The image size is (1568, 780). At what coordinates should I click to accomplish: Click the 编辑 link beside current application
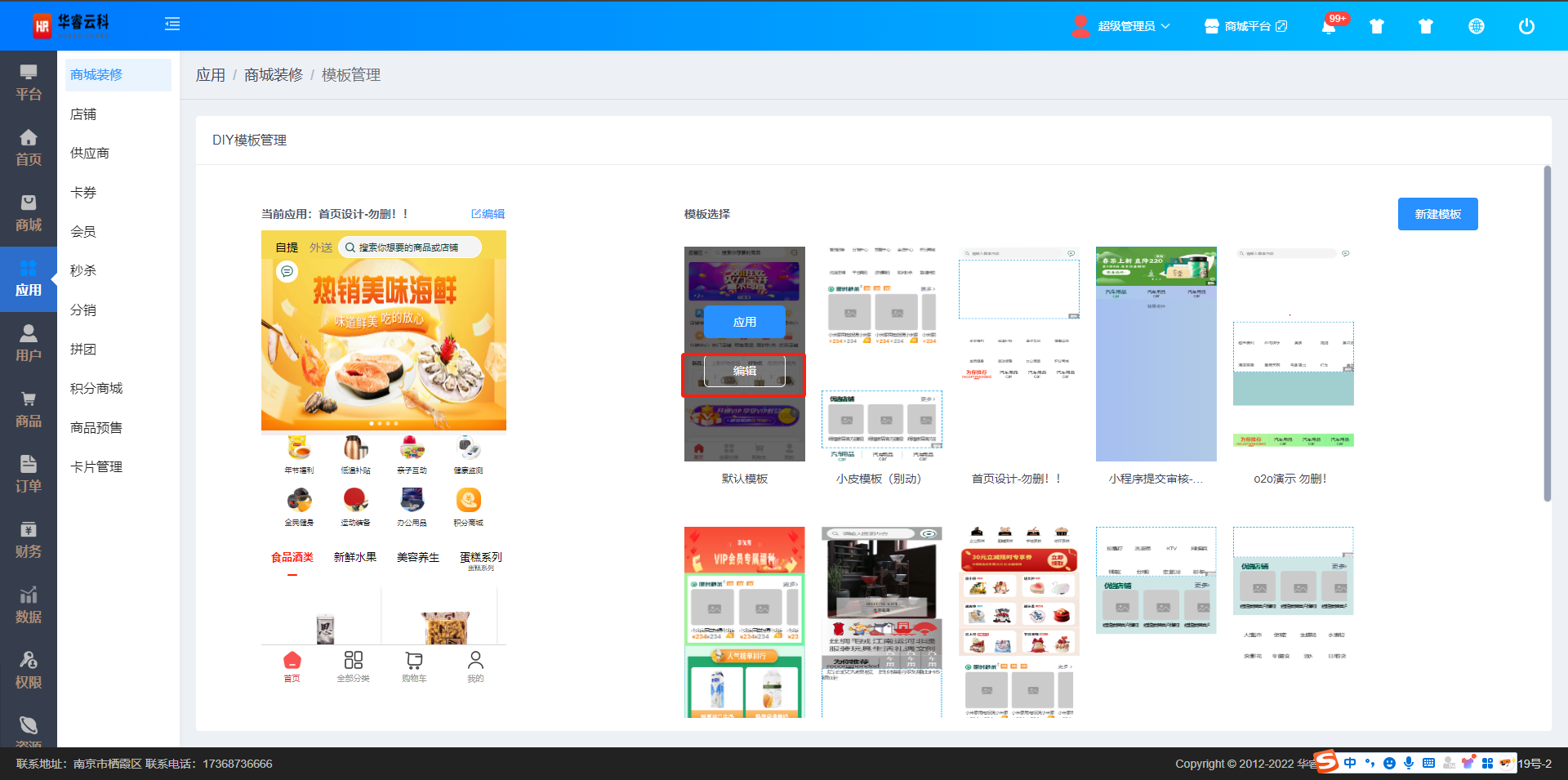[x=488, y=214]
